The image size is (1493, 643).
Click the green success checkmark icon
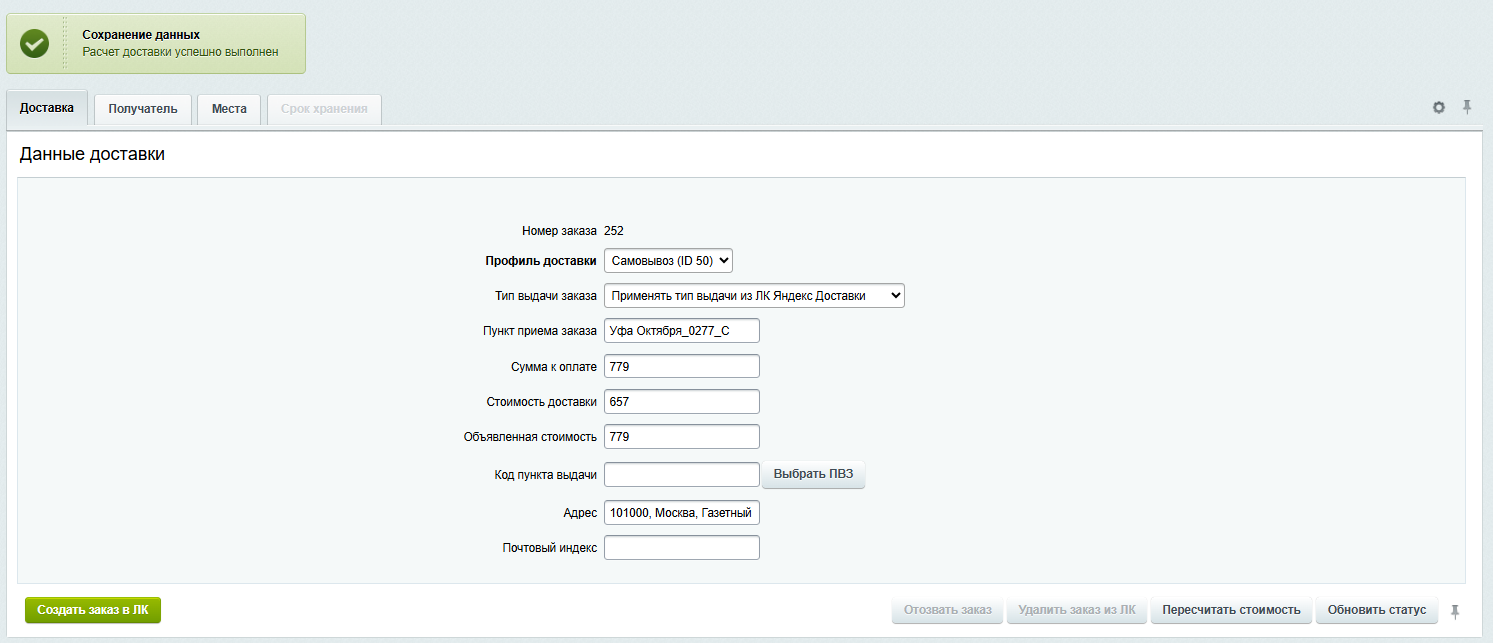pyautogui.click(x=35, y=44)
